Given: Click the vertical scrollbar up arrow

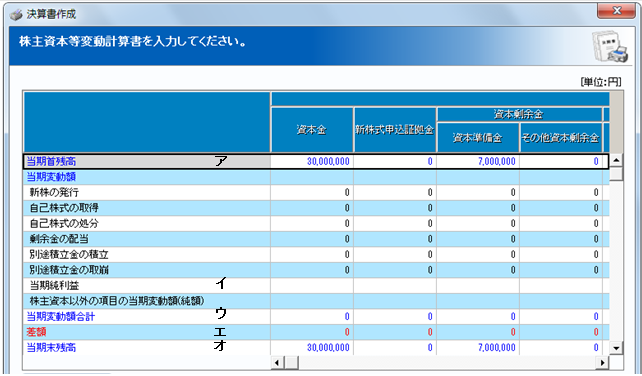Looking at the screenshot, I should click(x=616, y=160).
